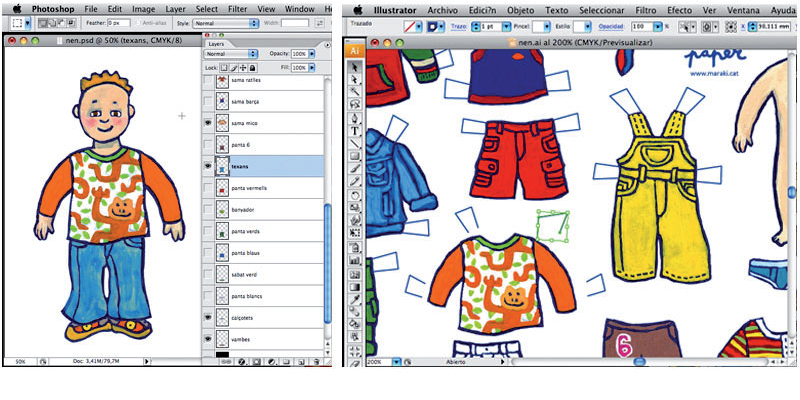This screenshot has height=400, width=800.
Task: Show the banyador layer
Action: (x=208, y=210)
